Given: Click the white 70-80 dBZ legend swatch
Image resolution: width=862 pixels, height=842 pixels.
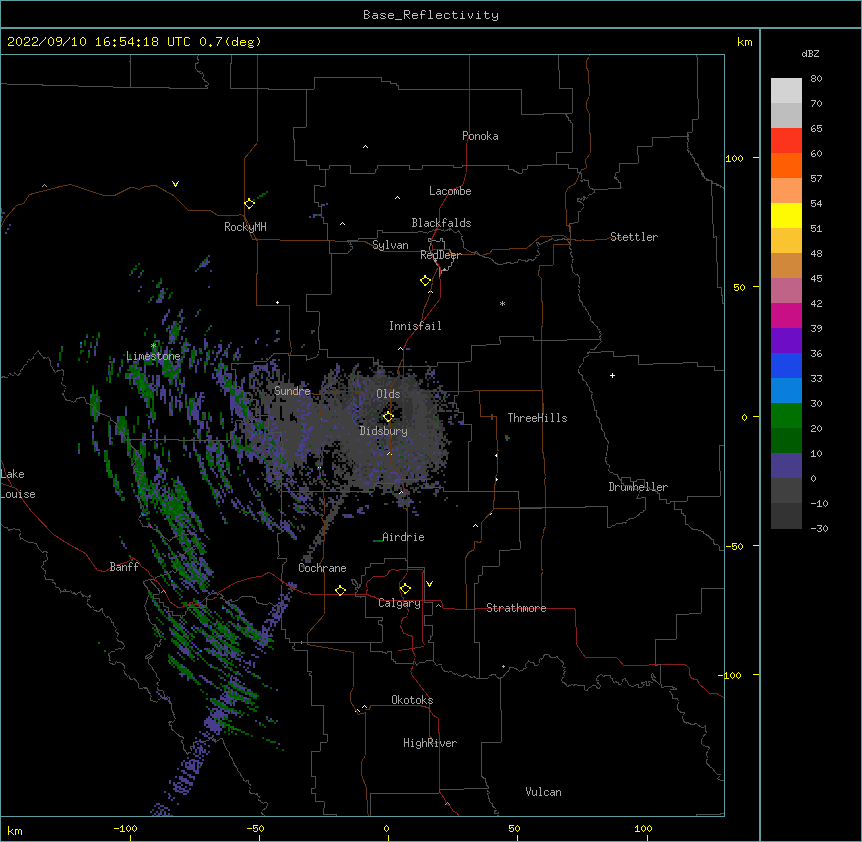Looking at the screenshot, I should pos(786,90).
